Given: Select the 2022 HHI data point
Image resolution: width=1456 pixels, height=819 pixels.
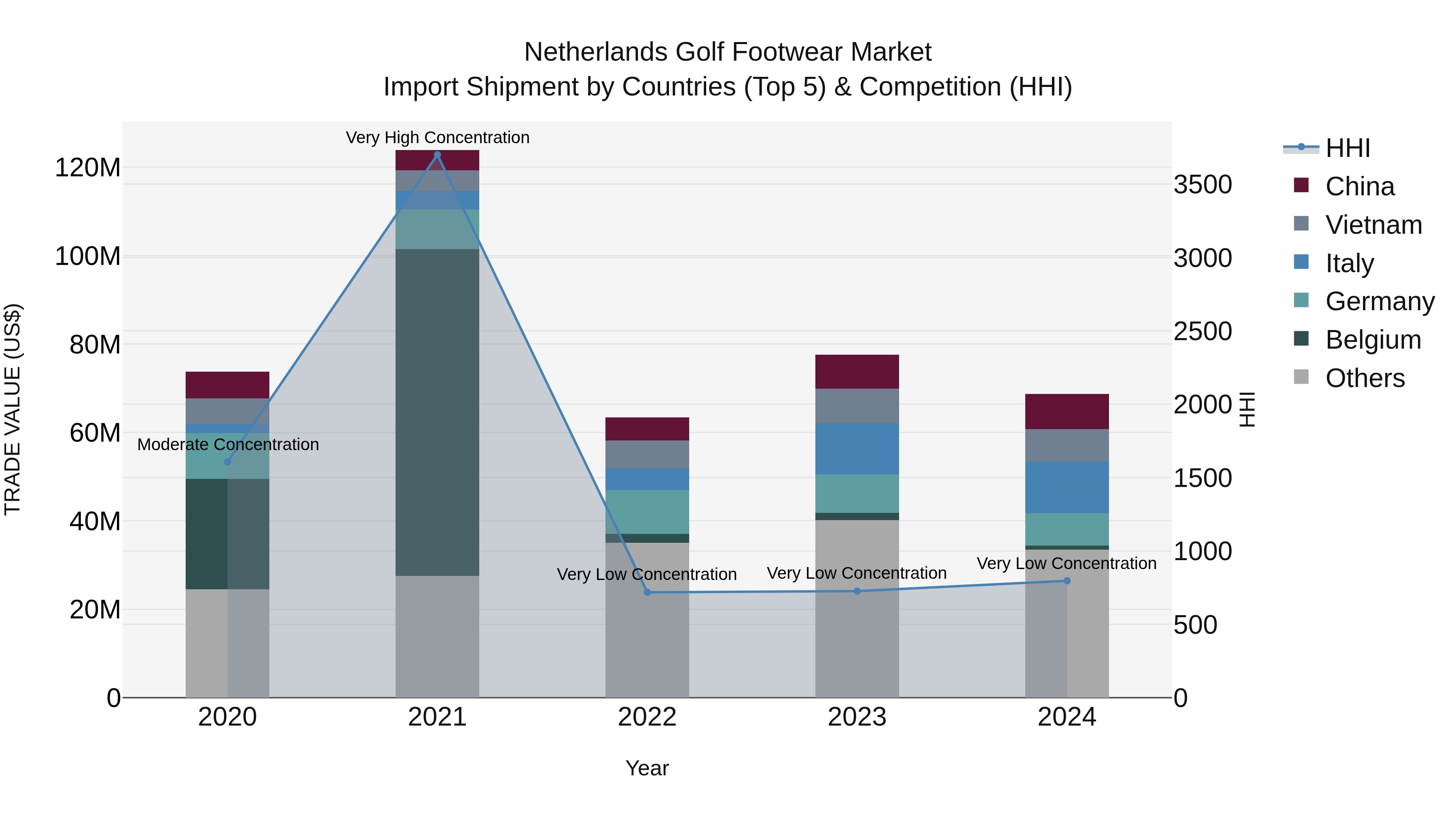Looking at the screenshot, I should tap(647, 593).
